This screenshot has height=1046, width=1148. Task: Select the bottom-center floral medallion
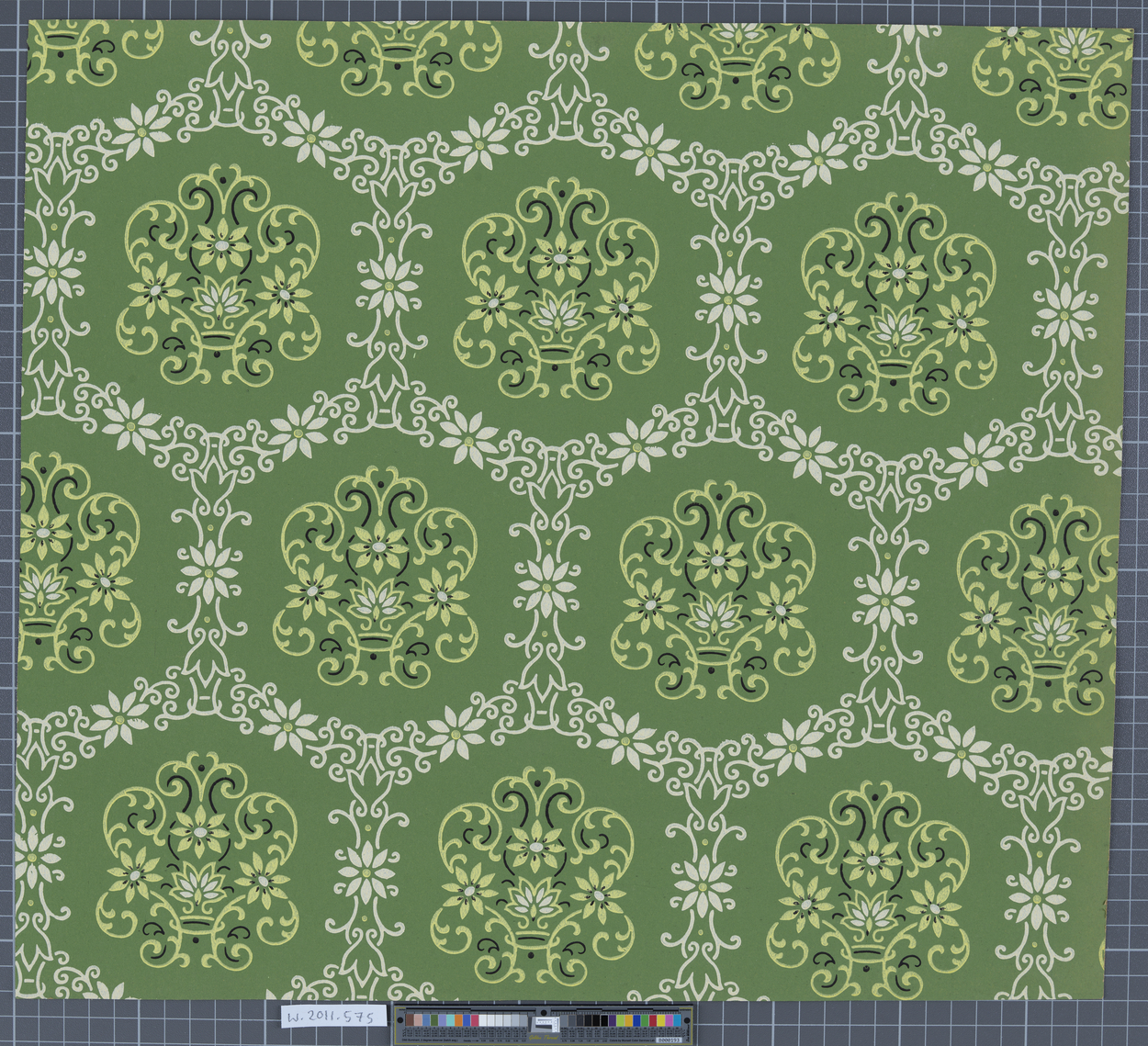click(x=535, y=875)
